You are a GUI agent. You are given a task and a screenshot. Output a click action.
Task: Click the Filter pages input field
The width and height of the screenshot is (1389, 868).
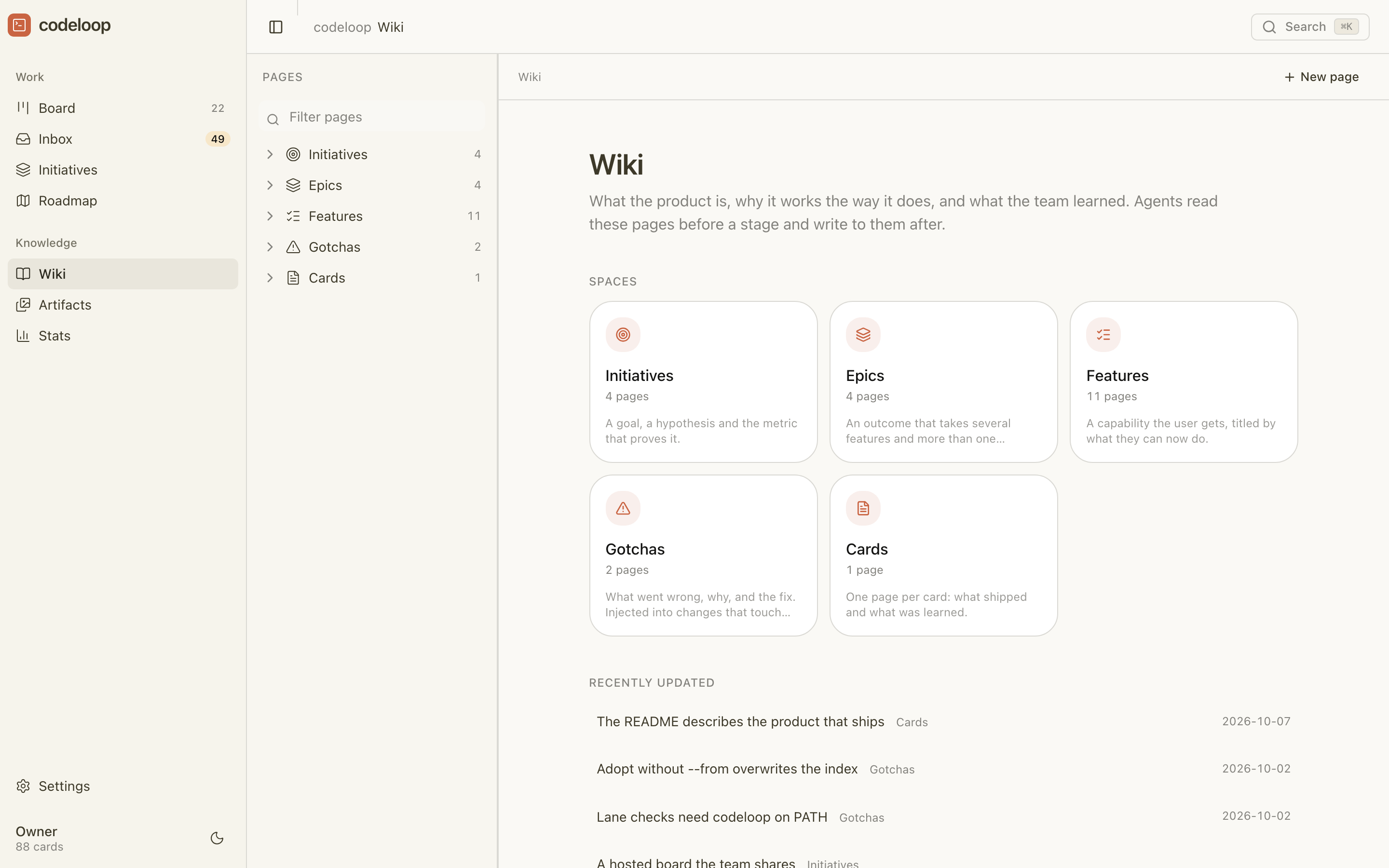(372, 117)
